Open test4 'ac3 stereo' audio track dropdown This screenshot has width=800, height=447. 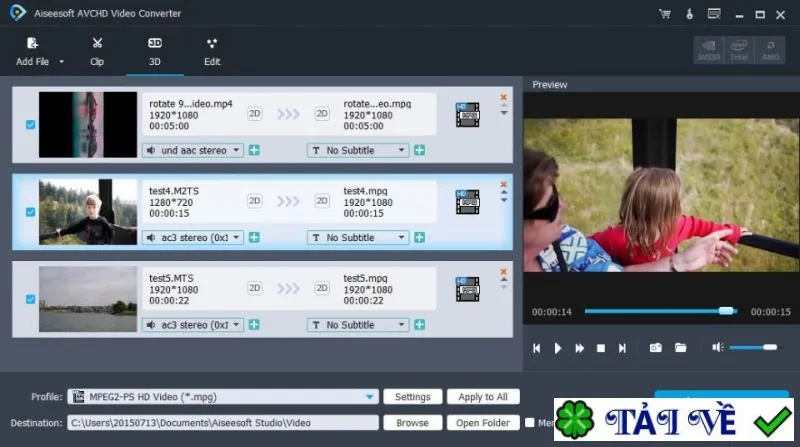(x=193, y=238)
